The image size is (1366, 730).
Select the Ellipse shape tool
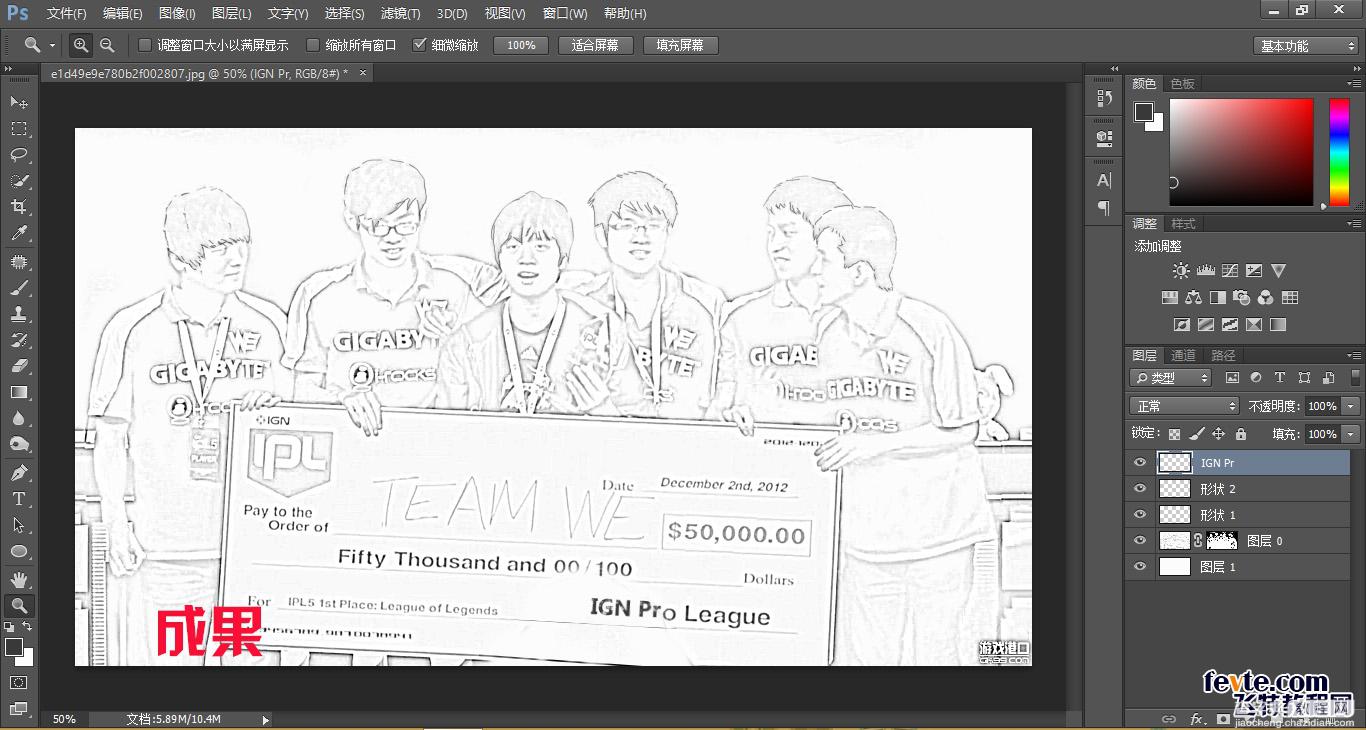click(x=18, y=550)
